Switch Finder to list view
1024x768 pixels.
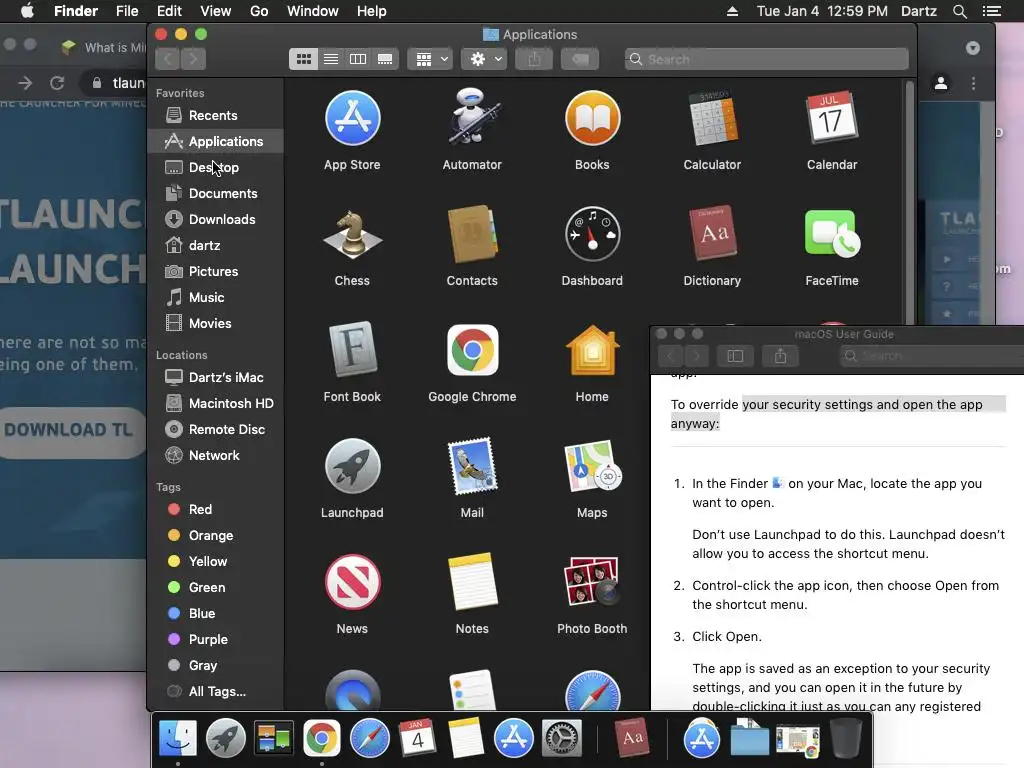pyautogui.click(x=331, y=59)
